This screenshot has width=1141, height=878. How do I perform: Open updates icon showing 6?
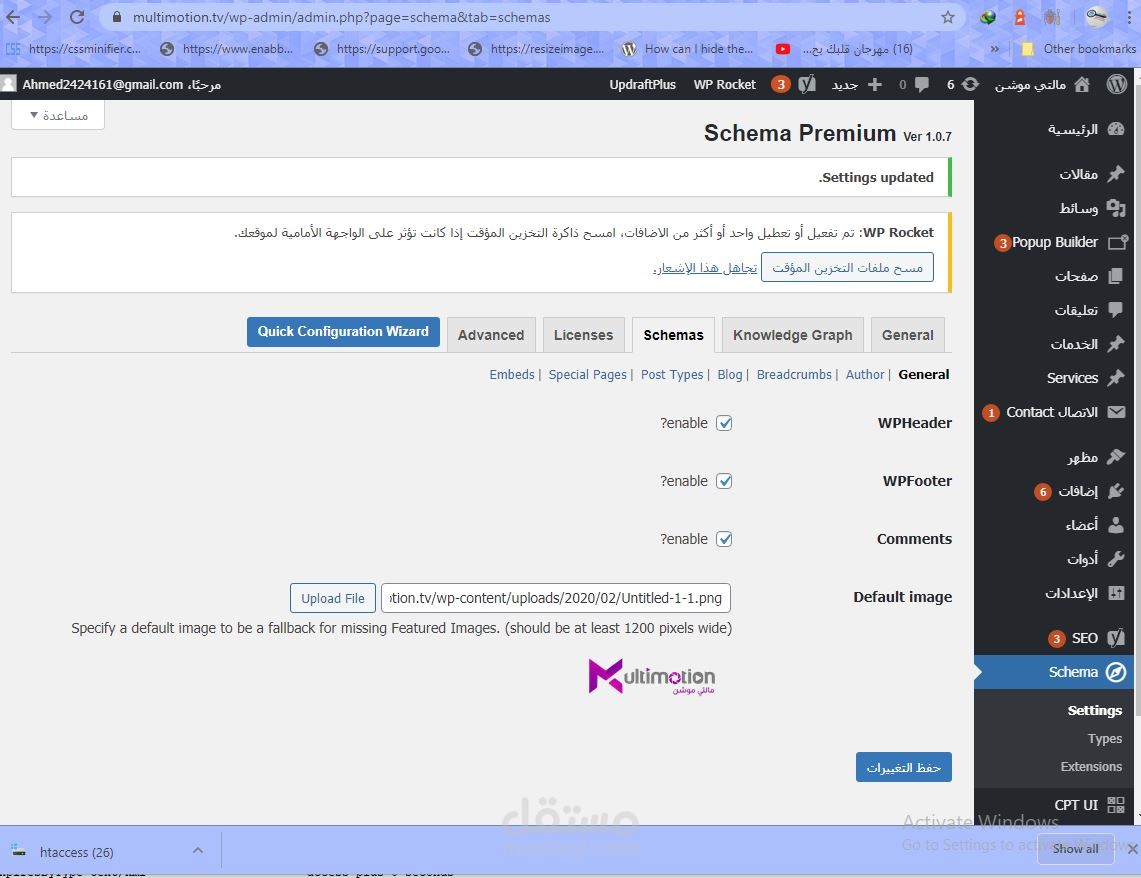(x=970, y=84)
